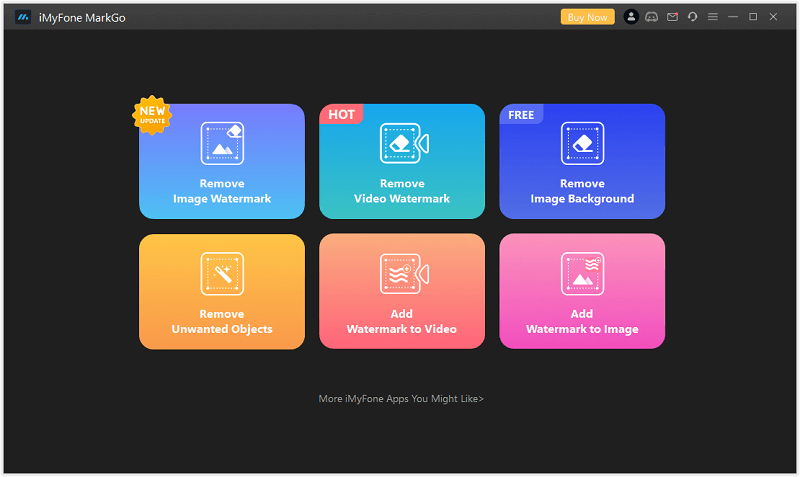Click the customer support headset icon
Viewport: 800px width, 477px height.
coord(692,17)
